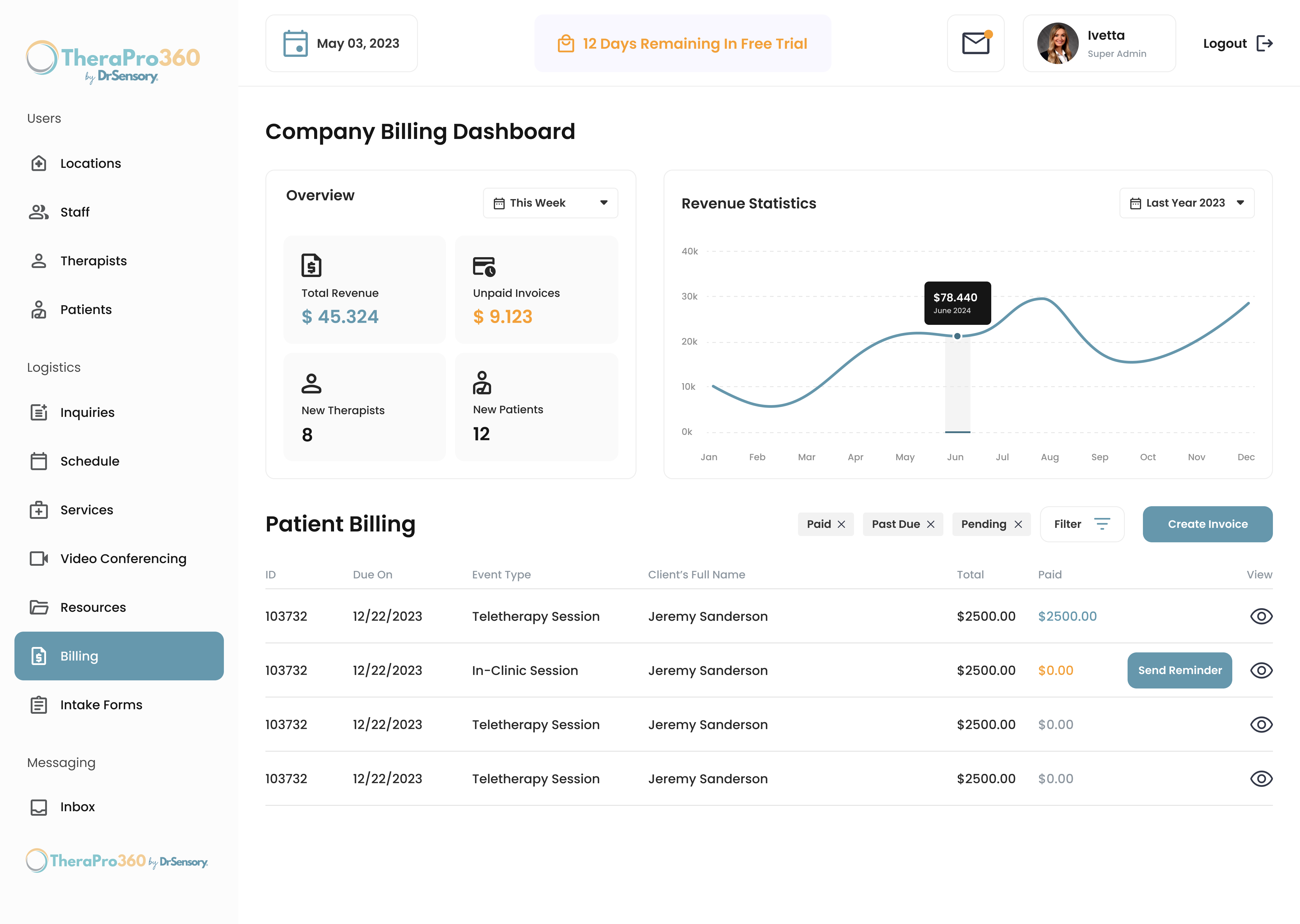Click calendar icon in Last Year 2023 selector
Screen dimensions: 1300x924
(1135, 203)
